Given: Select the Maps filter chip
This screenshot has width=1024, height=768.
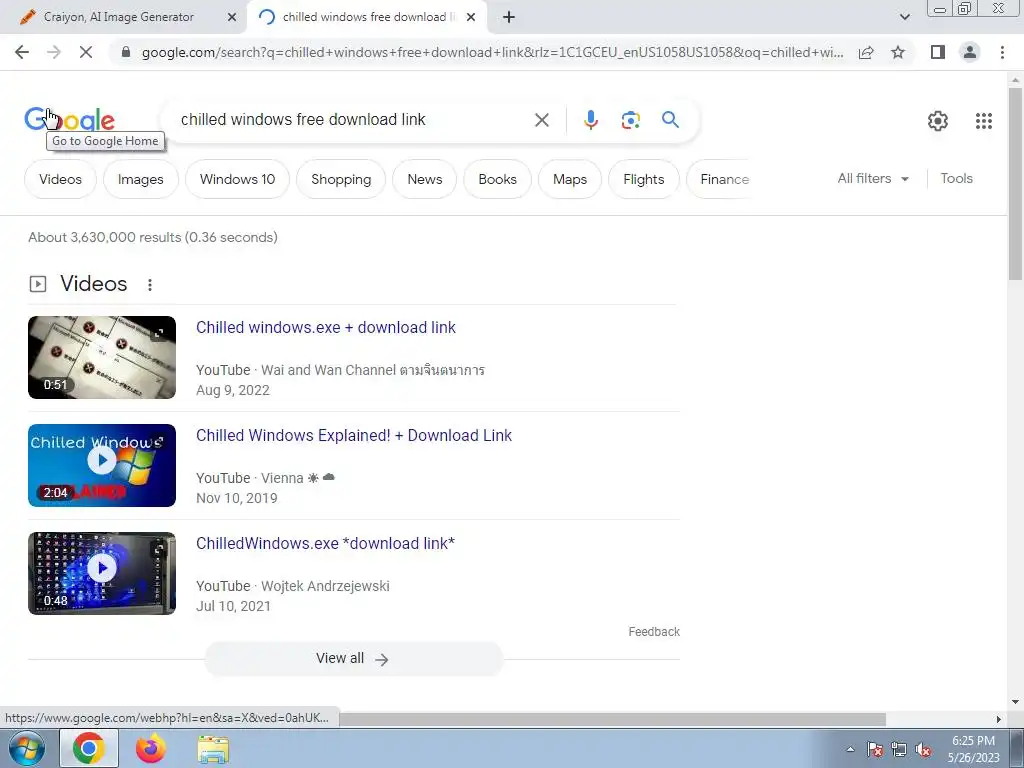Looking at the screenshot, I should tap(569, 179).
